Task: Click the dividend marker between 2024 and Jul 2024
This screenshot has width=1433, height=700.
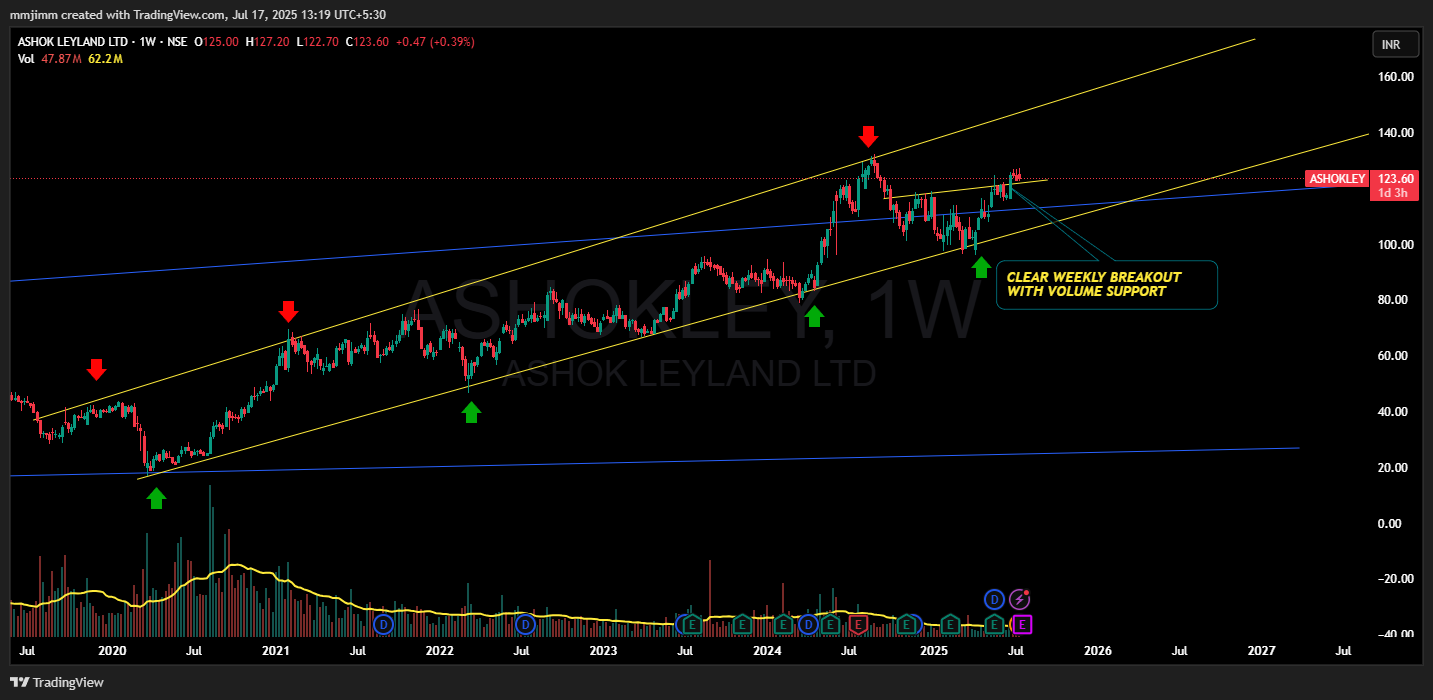Action: 808,625
